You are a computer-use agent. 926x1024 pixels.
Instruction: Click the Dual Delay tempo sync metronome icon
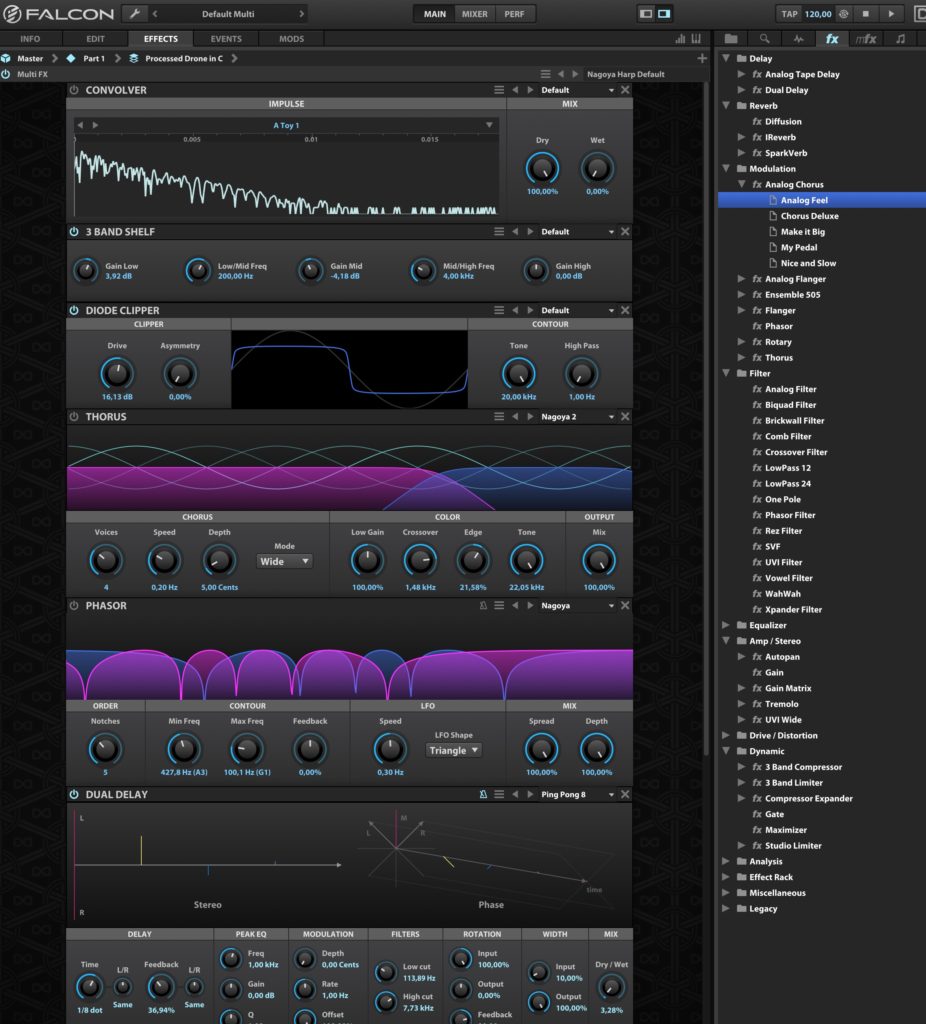coord(483,794)
